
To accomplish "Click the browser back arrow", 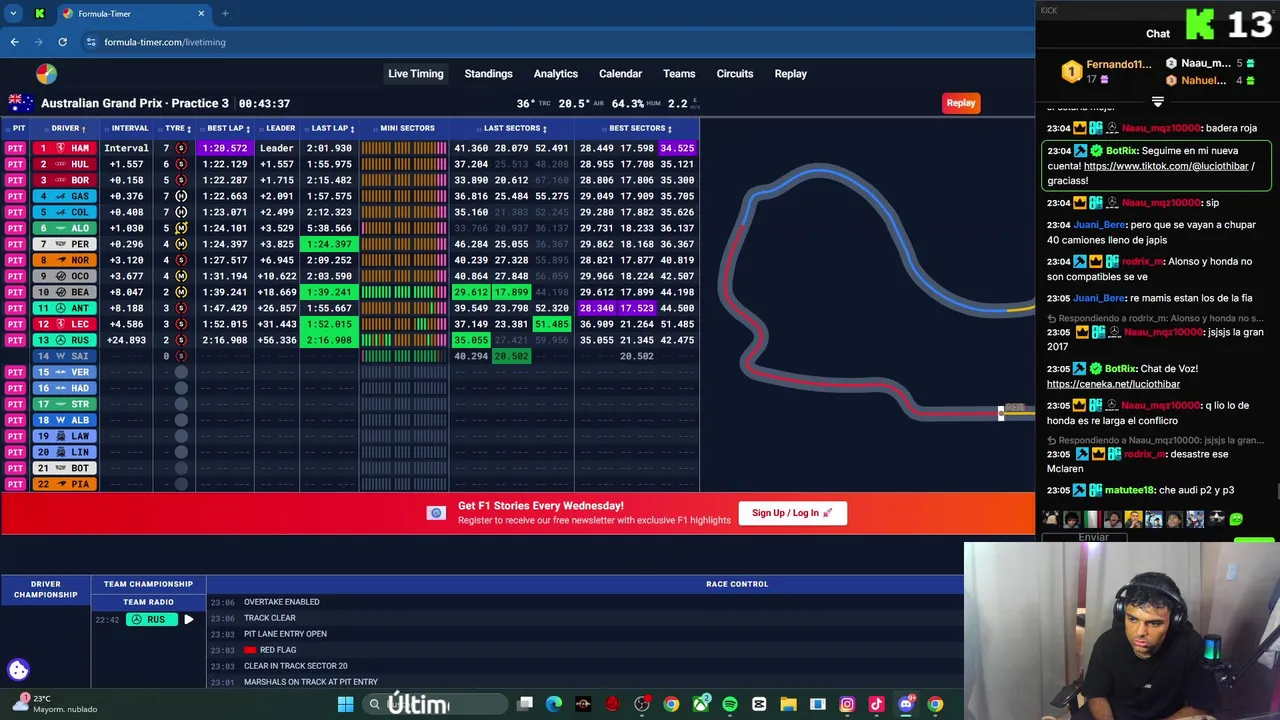I will [x=15, y=42].
